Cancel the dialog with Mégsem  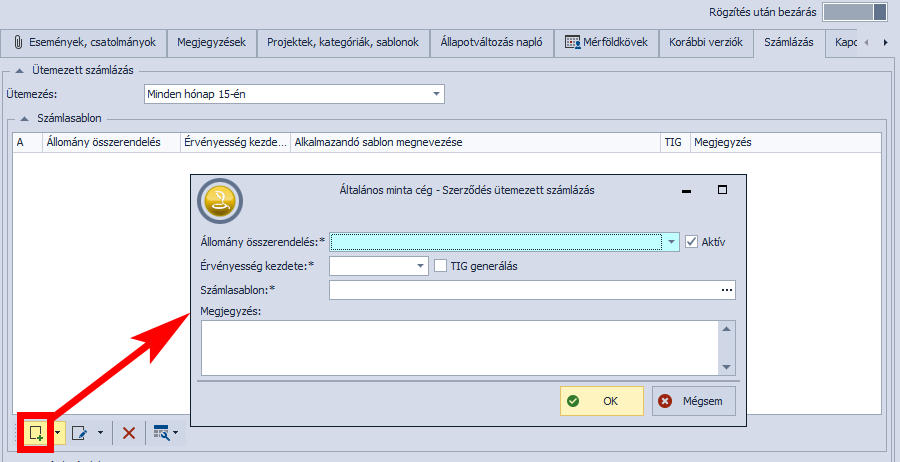[694, 401]
